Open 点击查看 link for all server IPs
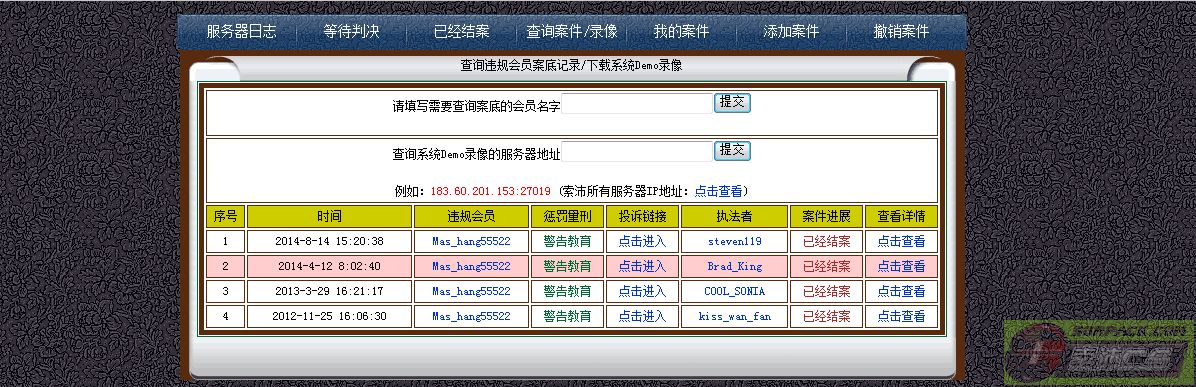1196x387 pixels. point(719,191)
